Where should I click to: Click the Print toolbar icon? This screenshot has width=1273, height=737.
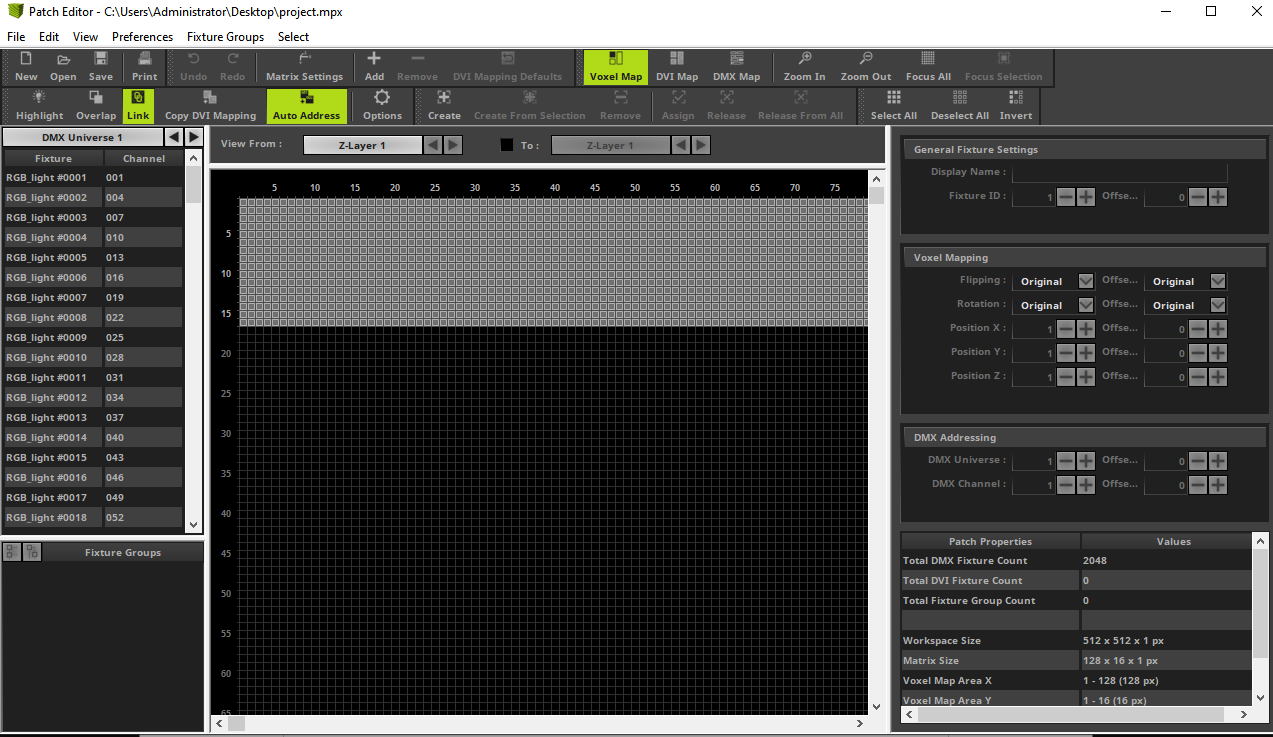pyautogui.click(x=145, y=67)
